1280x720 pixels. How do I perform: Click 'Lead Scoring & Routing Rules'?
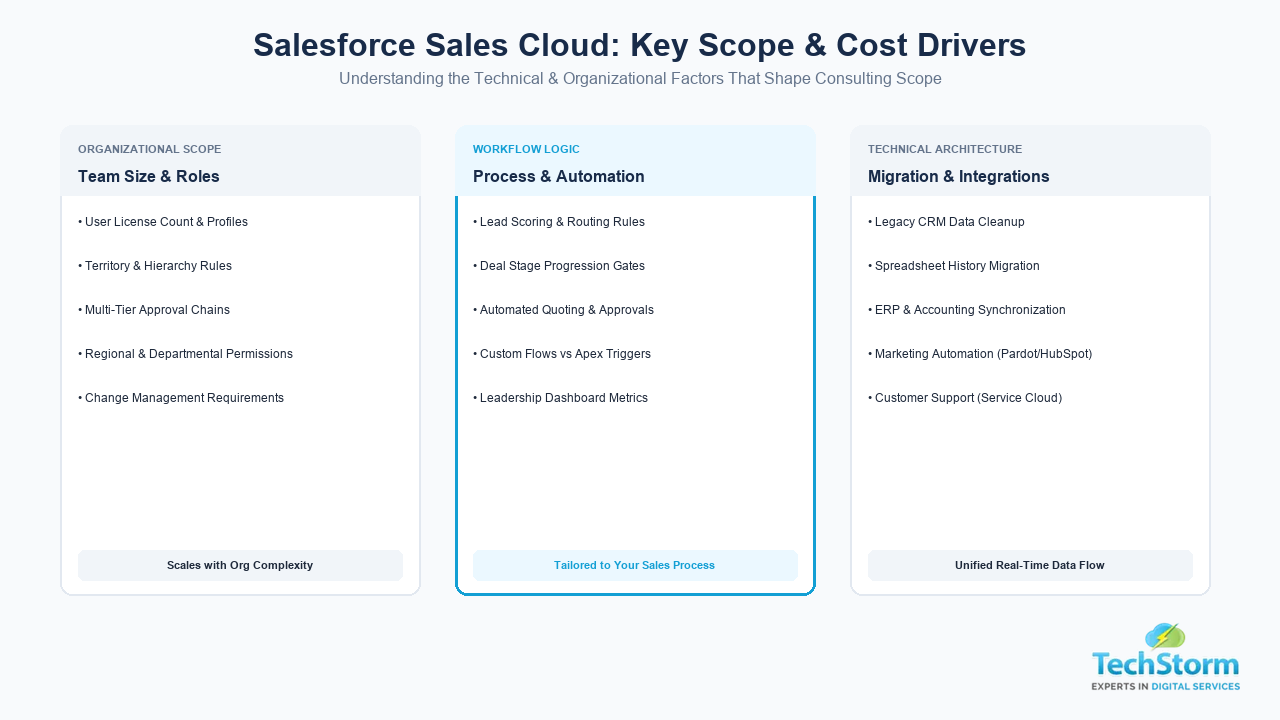tap(559, 222)
